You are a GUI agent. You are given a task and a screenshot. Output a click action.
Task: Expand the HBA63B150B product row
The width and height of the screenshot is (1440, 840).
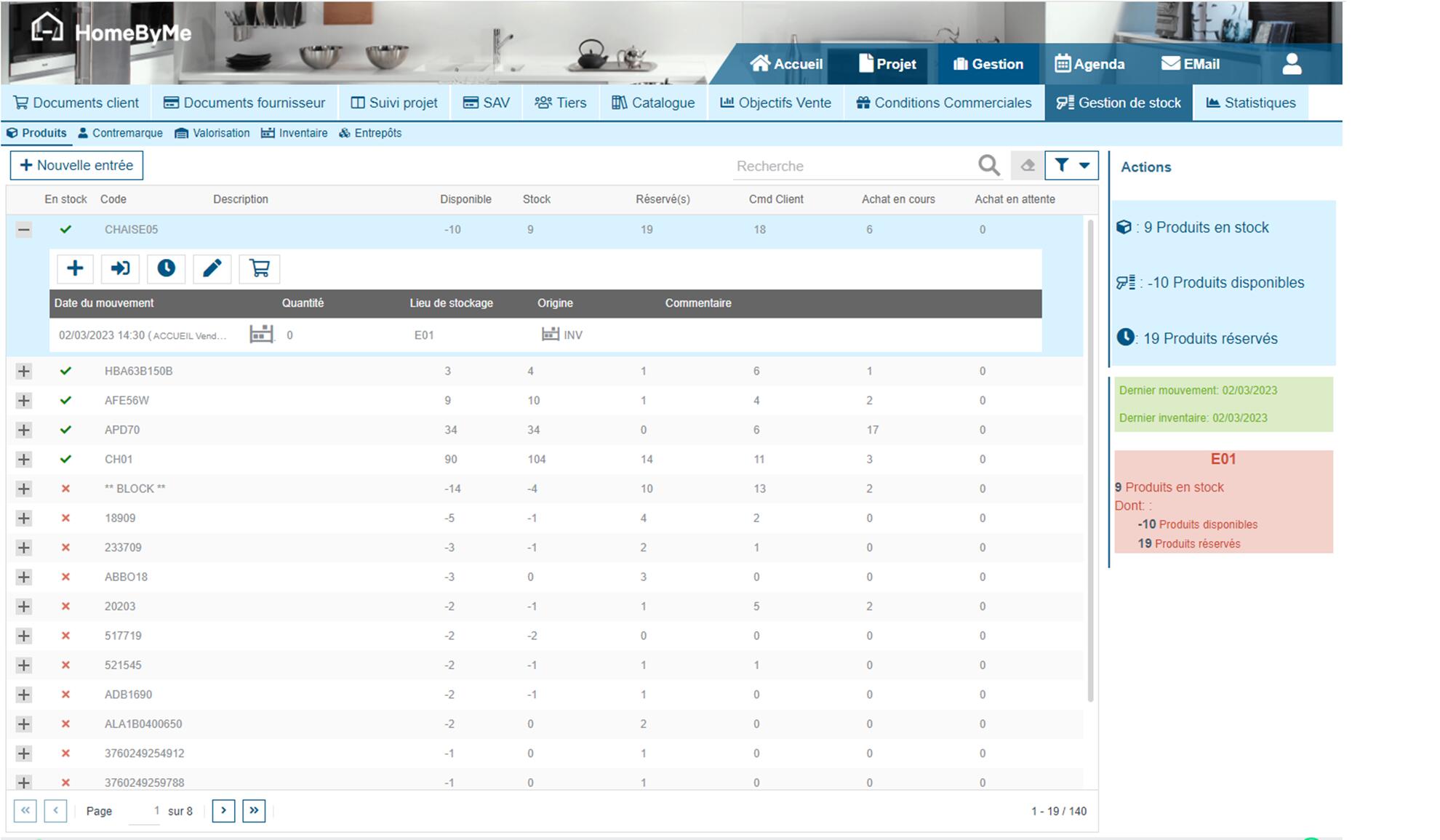[24, 371]
